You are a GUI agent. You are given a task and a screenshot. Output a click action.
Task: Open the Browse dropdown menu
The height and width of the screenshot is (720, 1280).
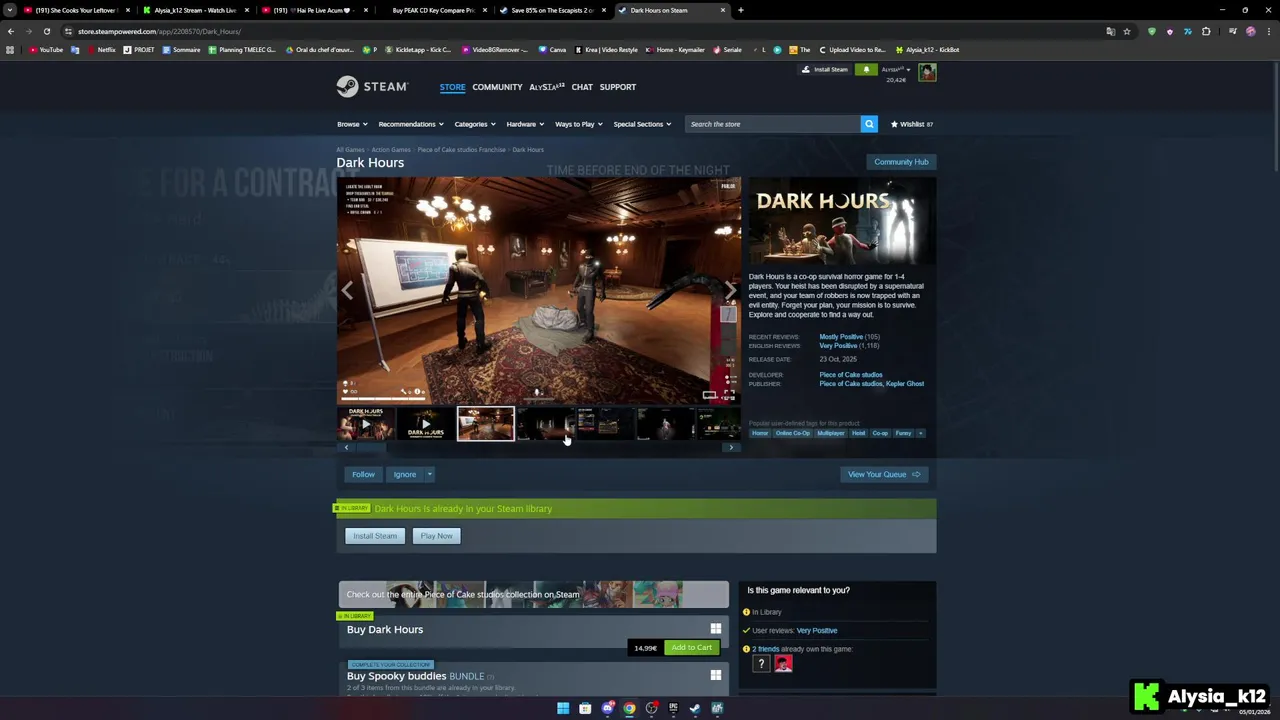[x=352, y=124]
